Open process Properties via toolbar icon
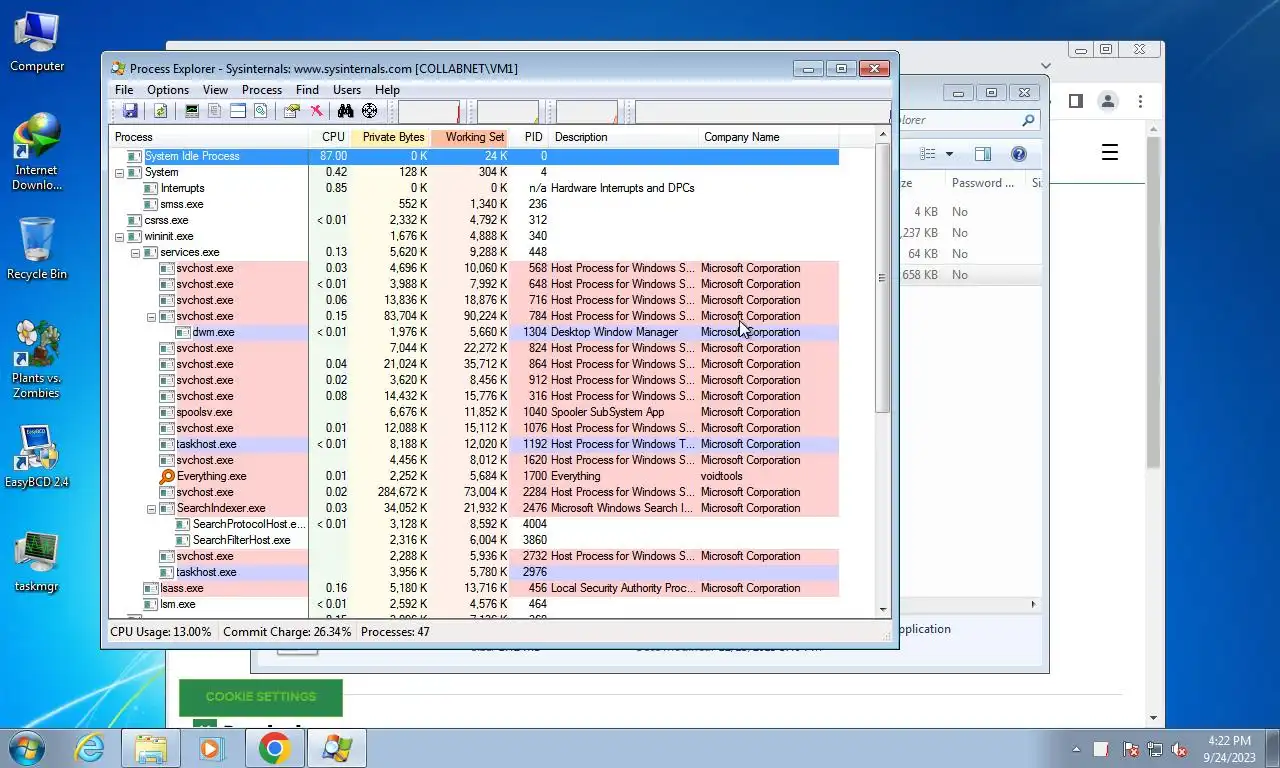 point(292,111)
